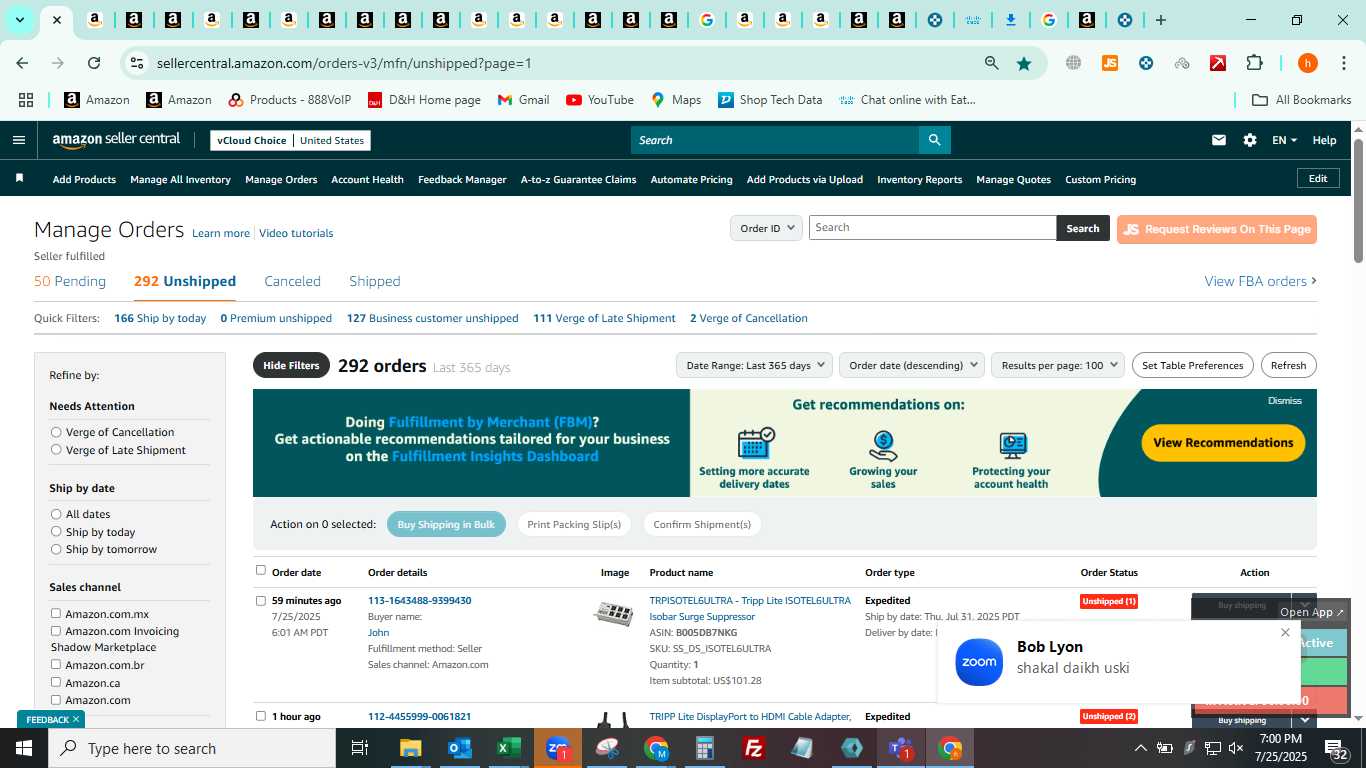This screenshot has height=768, width=1366.
Task: Click the Growing your sales icon
Action: [x=883, y=444]
